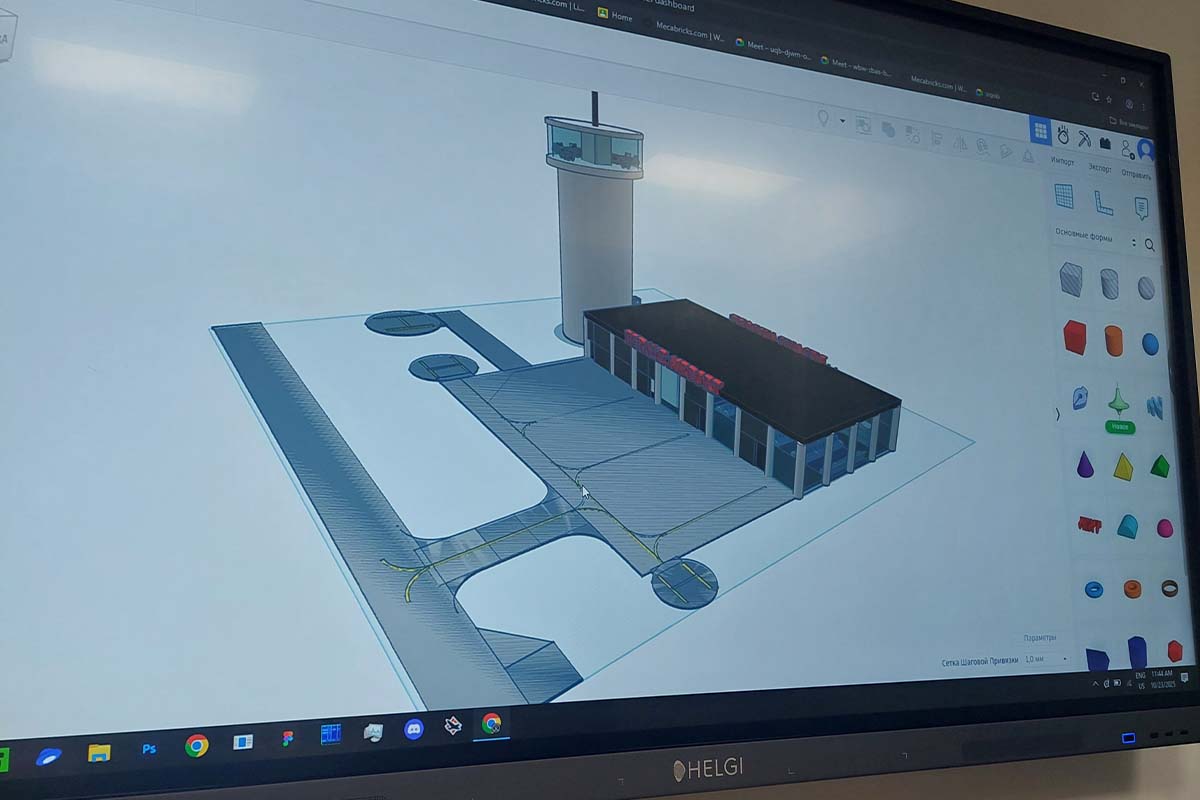Search shapes with the magnifier icon

click(x=1150, y=245)
